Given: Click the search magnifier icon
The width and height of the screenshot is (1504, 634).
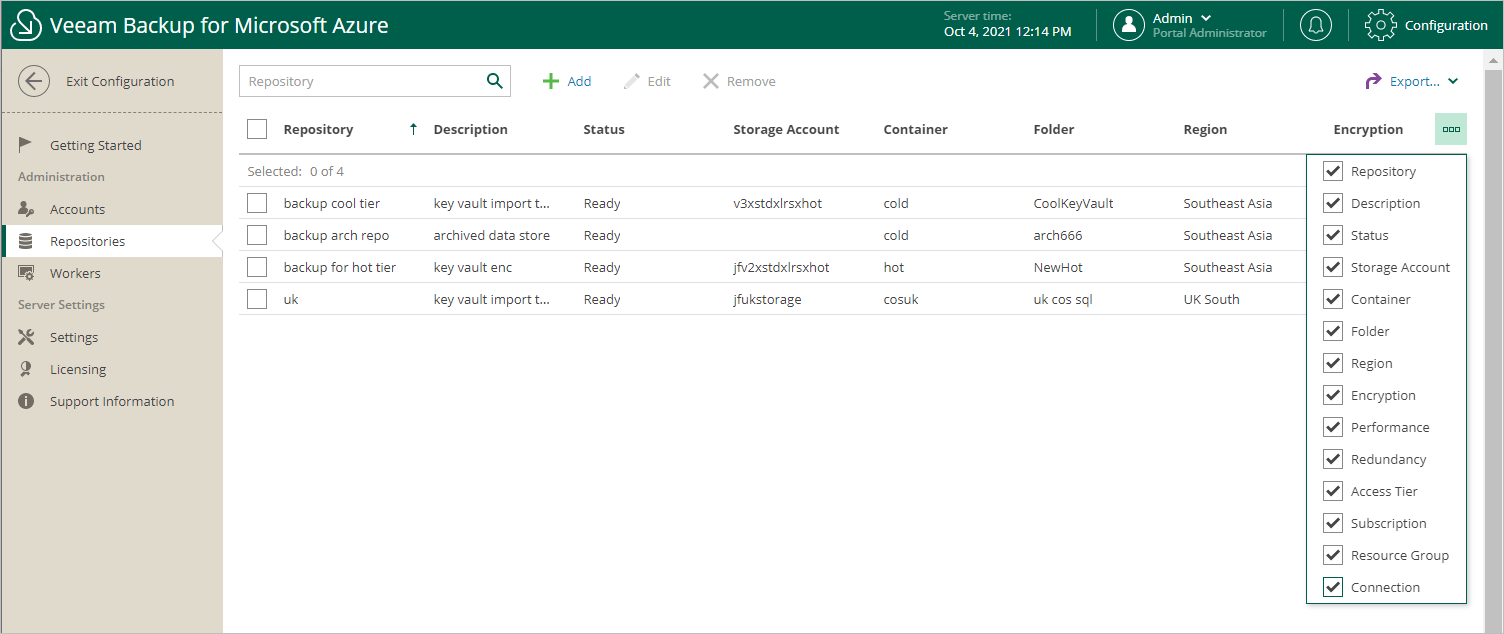Looking at the screenshot, I should point(494,81).
